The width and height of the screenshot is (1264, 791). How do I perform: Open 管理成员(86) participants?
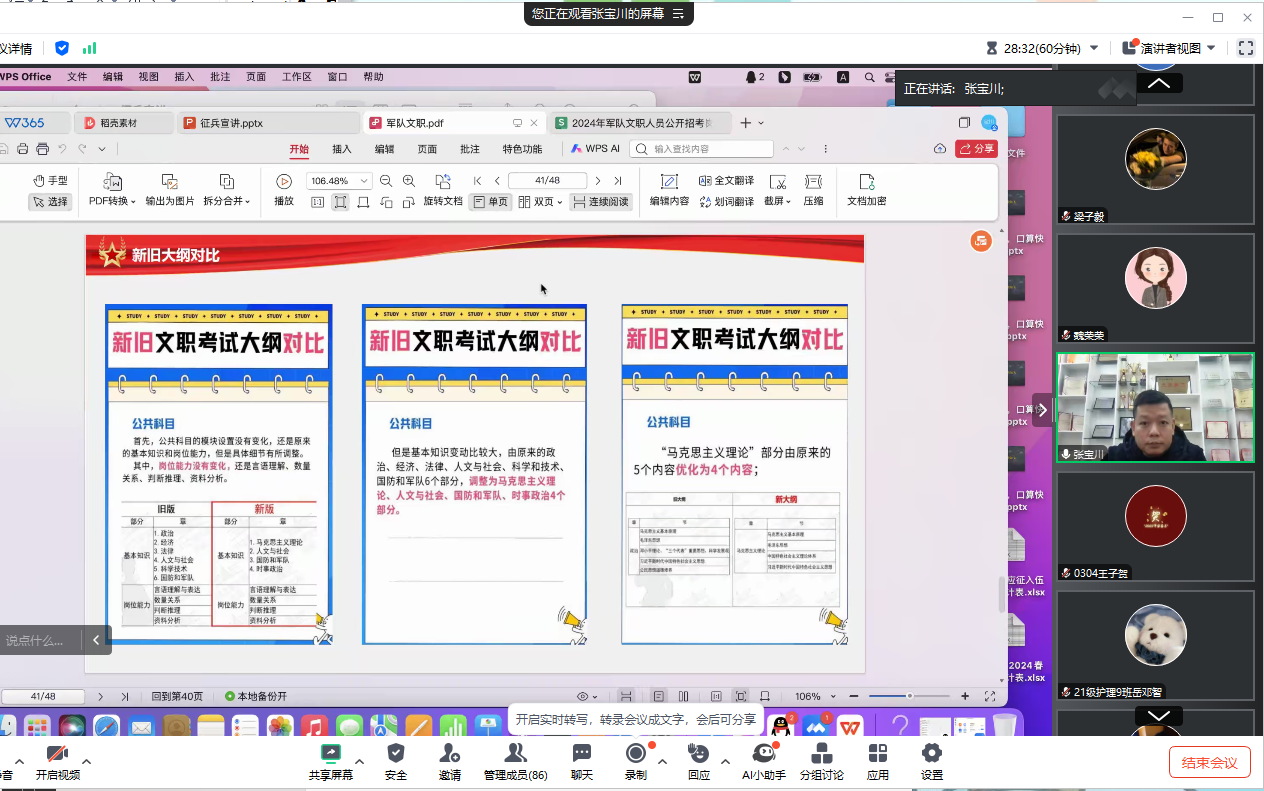[x=516, y=762]
